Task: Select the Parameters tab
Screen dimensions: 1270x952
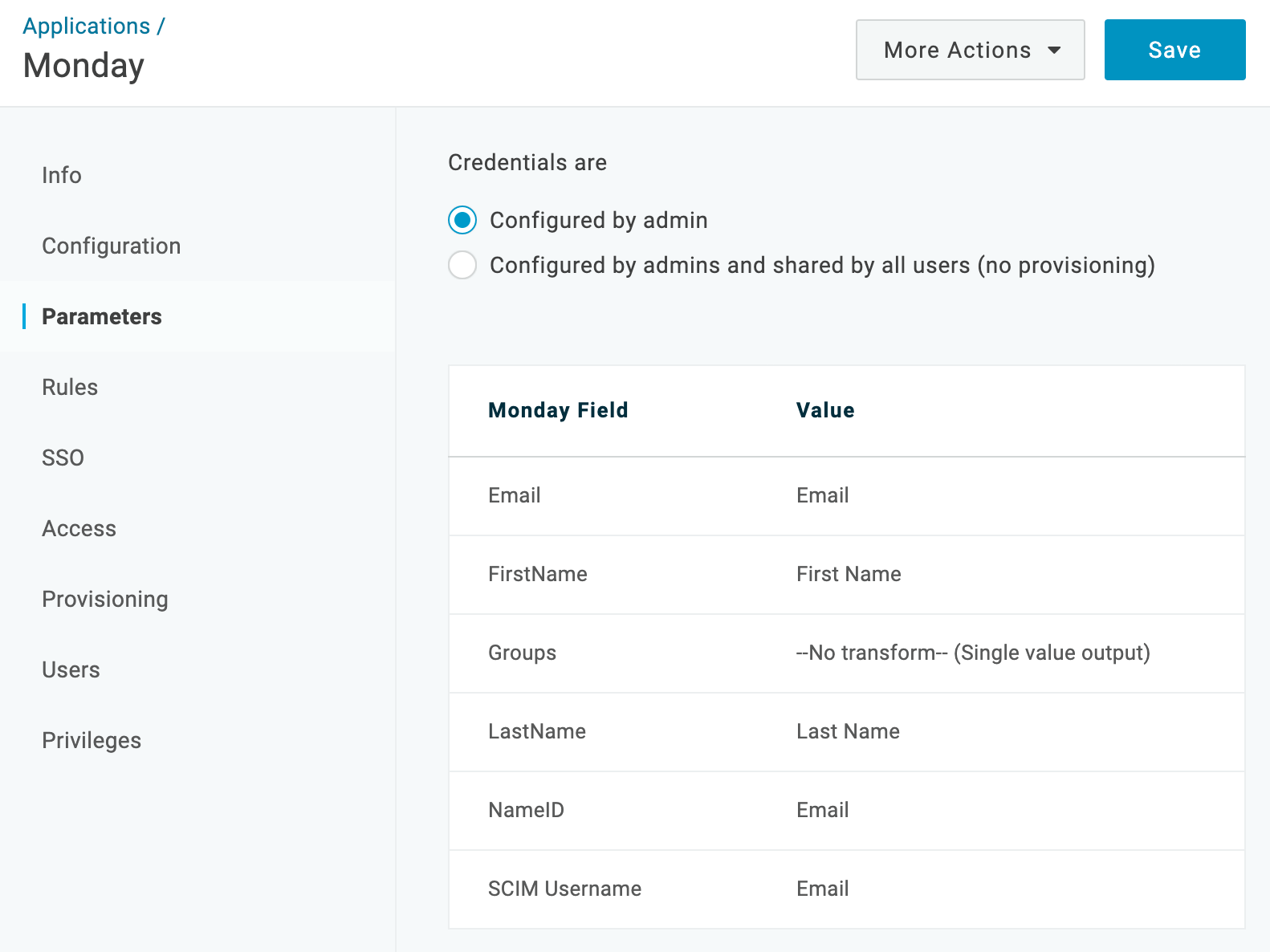Action: (197, 316)
